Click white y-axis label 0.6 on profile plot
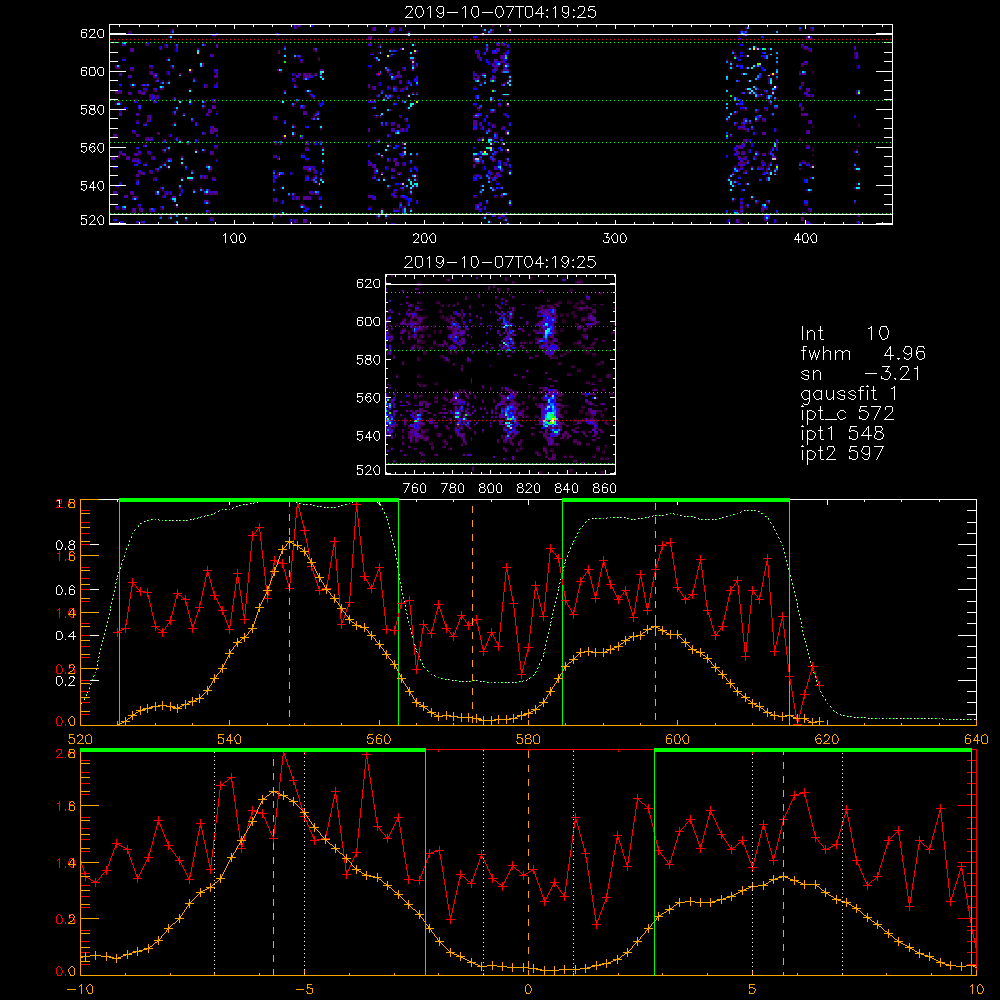Screen dimensions: 1000x1000 click(x=66, y=591)
